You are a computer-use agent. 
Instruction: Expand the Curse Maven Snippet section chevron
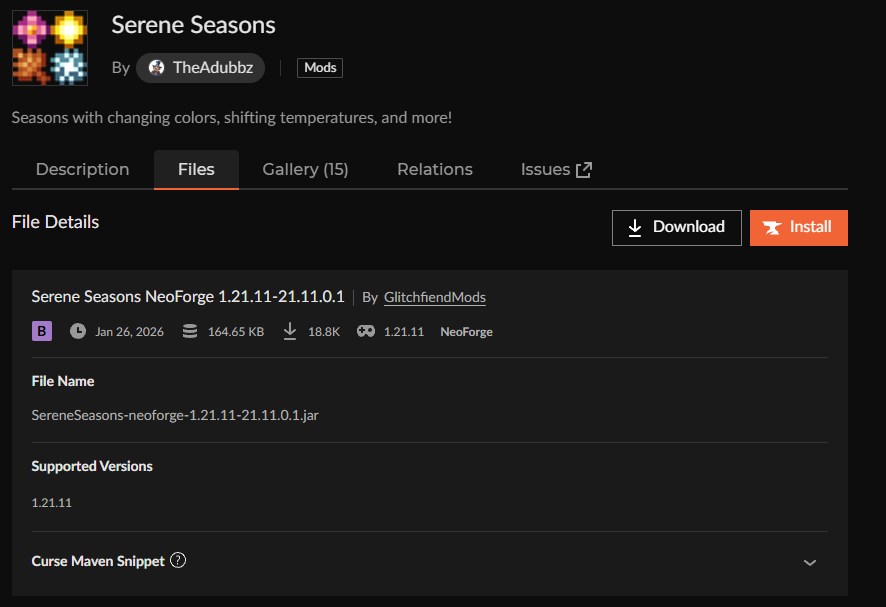[810, 562]
